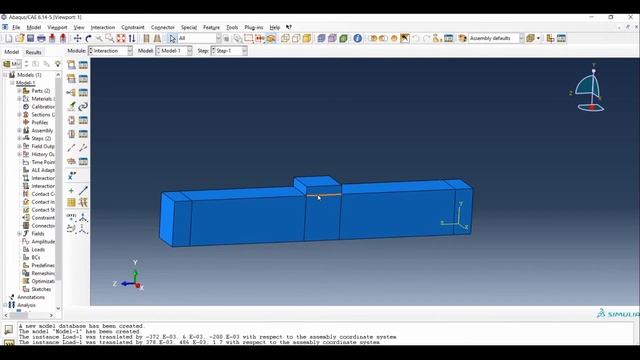Viewport: 640px width, 360px height.
Task: Select Amplitudes in the model tree
Action: [43, 242]
